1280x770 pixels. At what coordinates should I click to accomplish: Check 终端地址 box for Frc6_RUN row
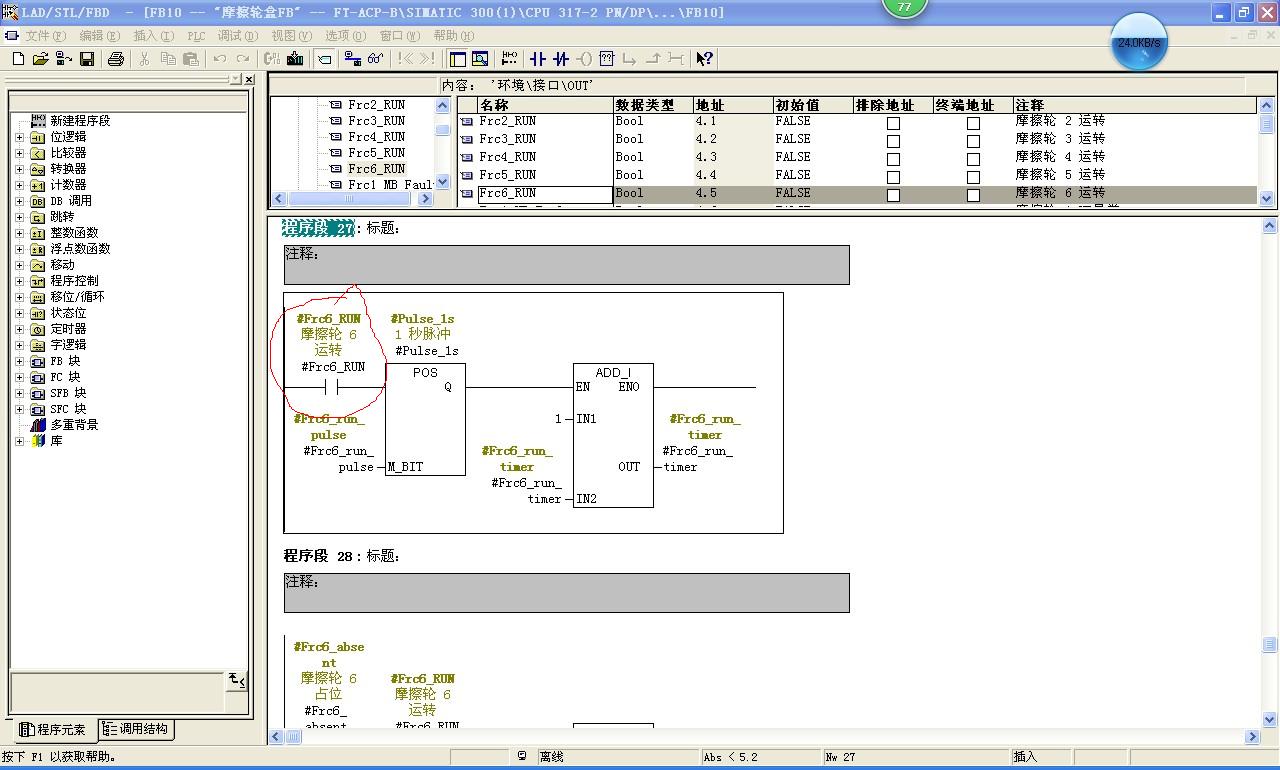973,196
